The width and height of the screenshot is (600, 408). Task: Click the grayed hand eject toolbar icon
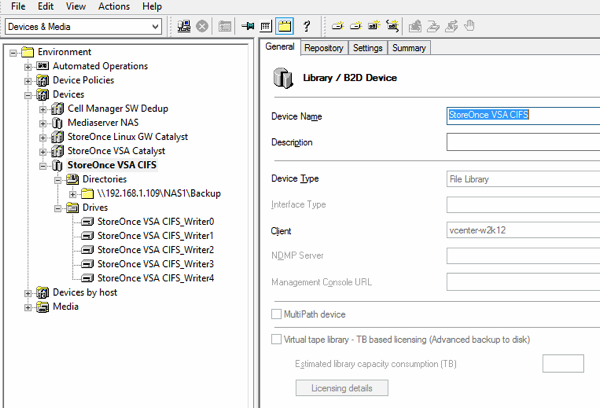tap(470, 26)
